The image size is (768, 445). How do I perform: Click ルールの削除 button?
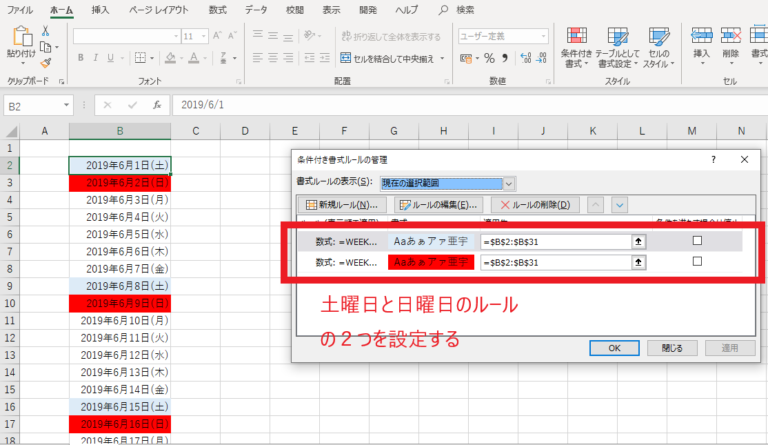[535, 205]
